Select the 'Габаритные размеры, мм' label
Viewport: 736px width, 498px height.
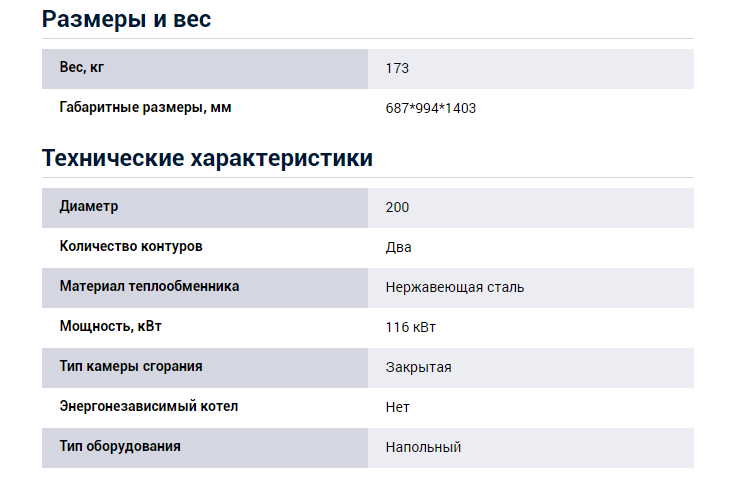[146, 107]
